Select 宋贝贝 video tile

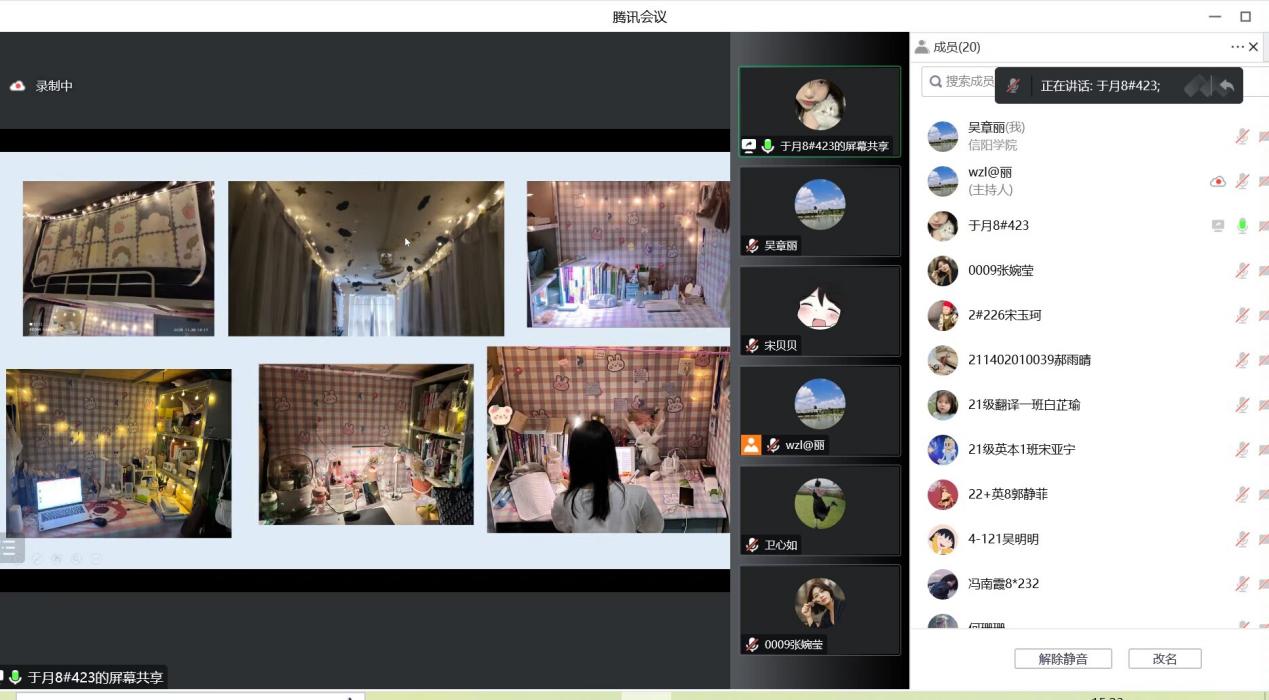pos(819,310)
